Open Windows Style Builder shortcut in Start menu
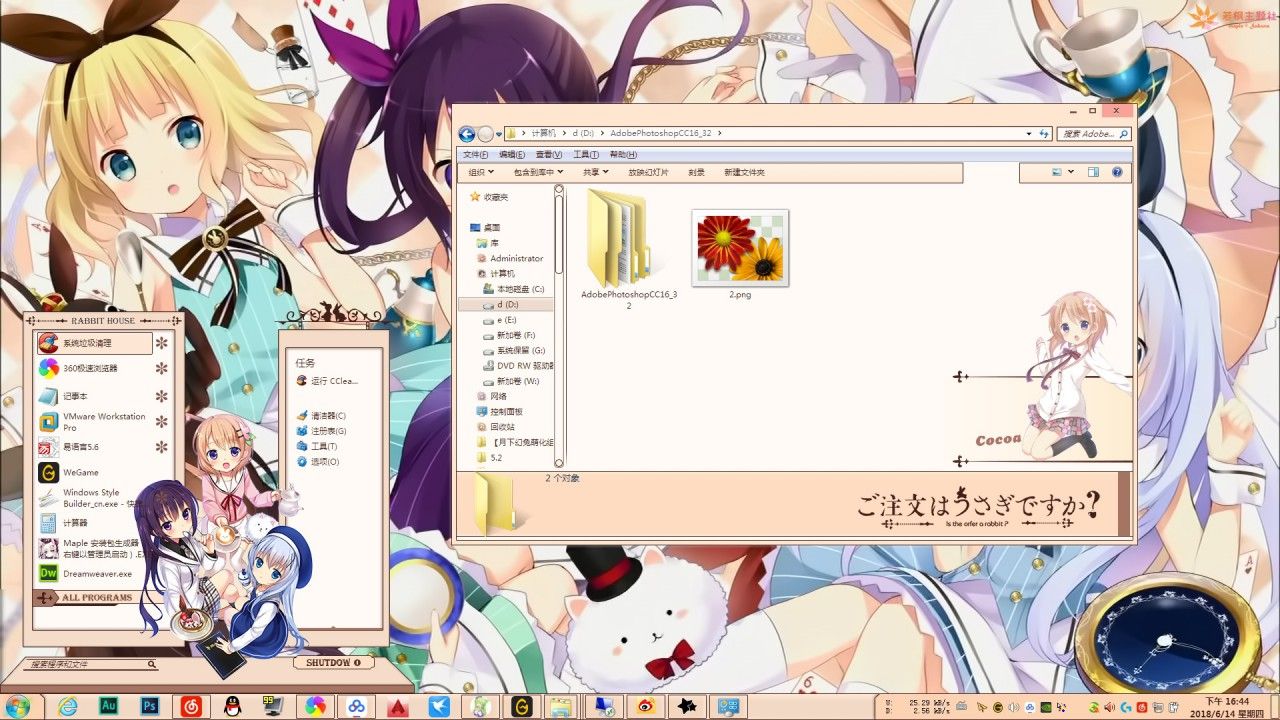The height and width of the screenshot is (720, 1280). pos(94,498)
